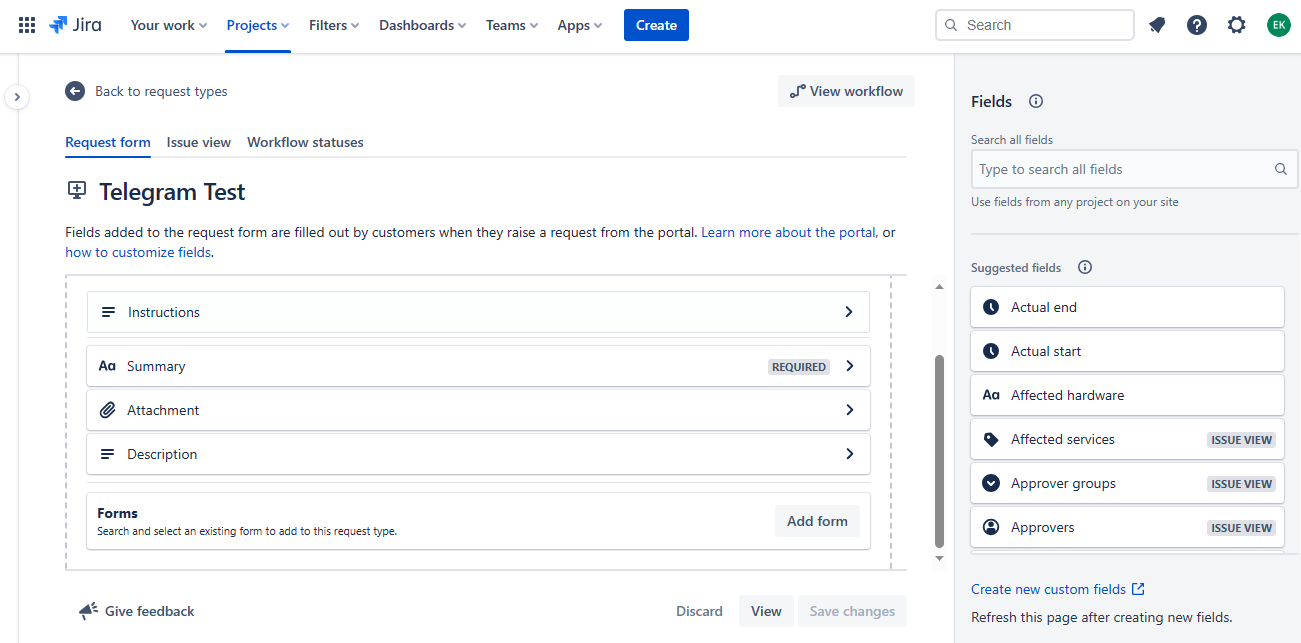Click the Jira logo
Screen dimensions: 1301x643
click(75, 25)
